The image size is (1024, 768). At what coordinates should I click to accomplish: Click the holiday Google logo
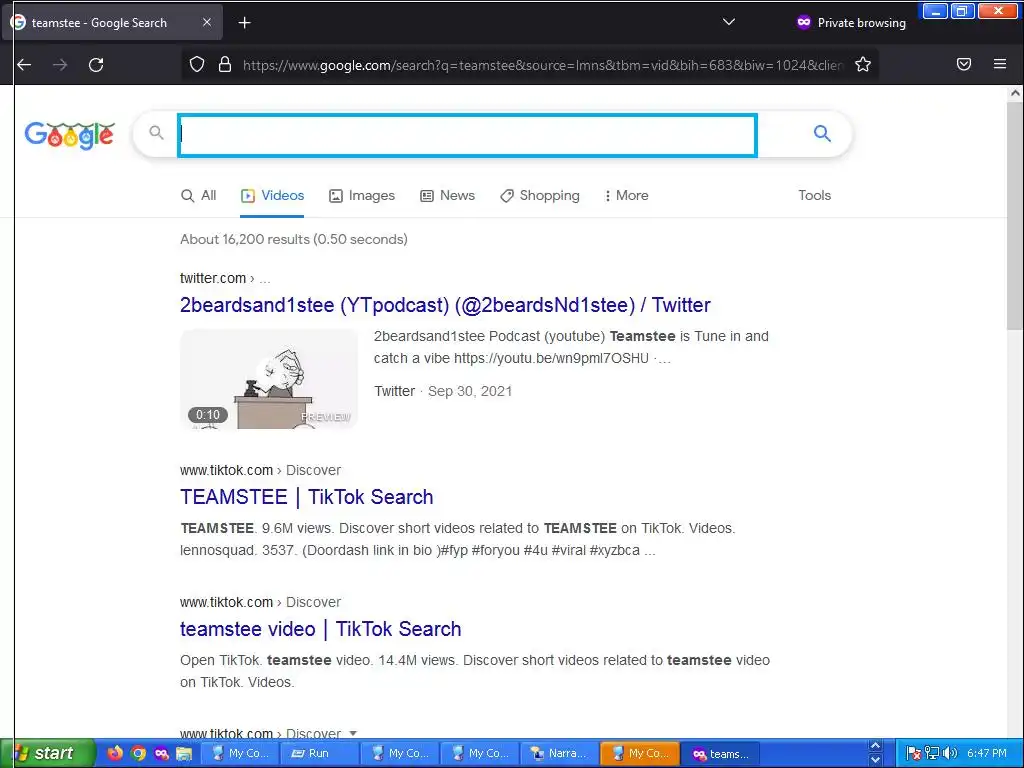pyautogui.click(x=70, y=135)
